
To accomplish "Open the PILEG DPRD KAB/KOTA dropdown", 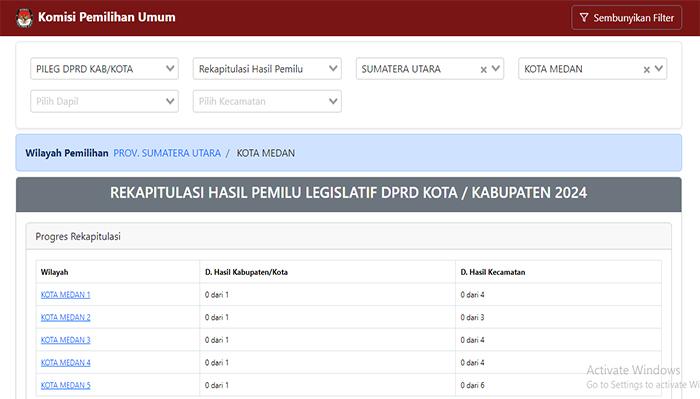I will point(104,69).
